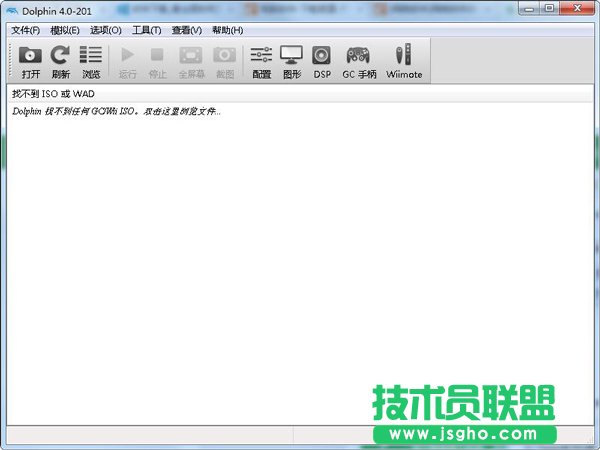Click the Dolphin logo in title bar

coord(12,11)
